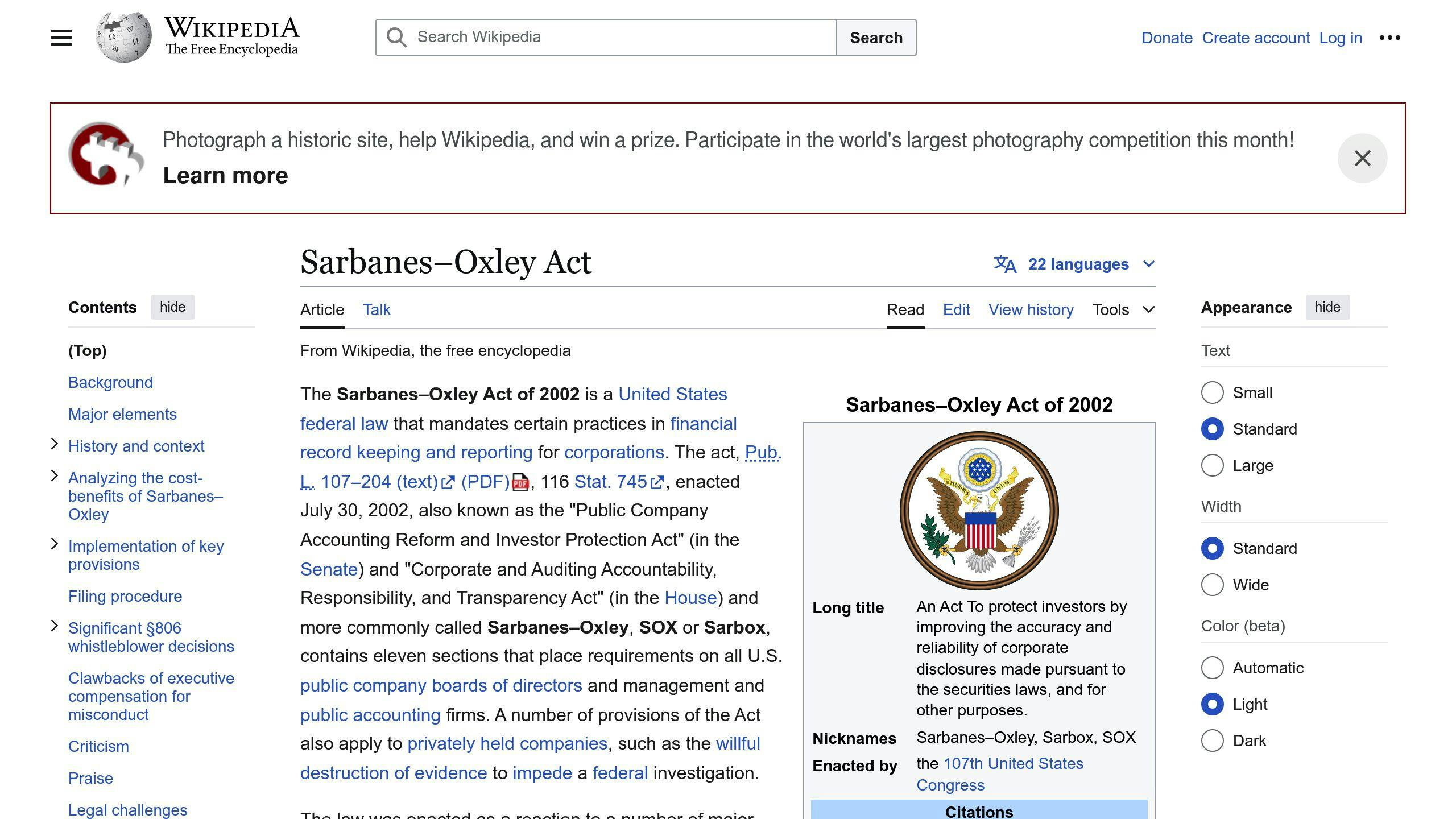Image resolution: width=1456 pixels, height=819 pixels.
Task: Select Standard width option
Action: click(x=1212, y=548)
